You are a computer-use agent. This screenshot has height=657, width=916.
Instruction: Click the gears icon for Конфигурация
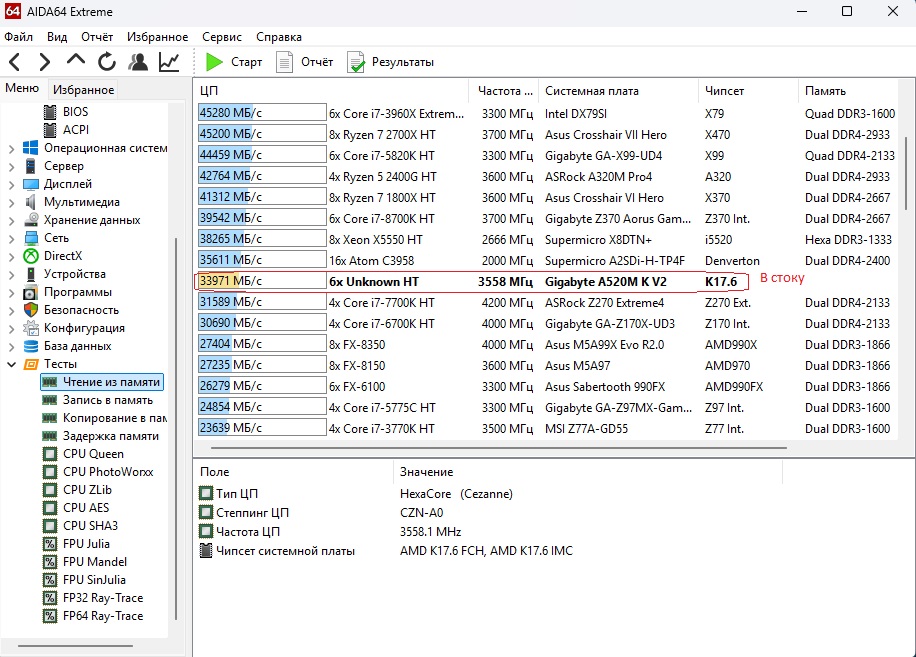[x=30, y=328]
